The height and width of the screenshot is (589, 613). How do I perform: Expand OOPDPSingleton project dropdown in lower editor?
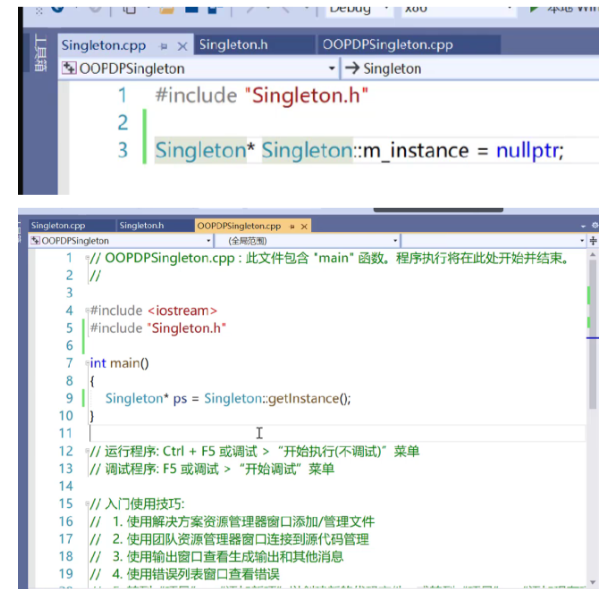coord(208,241)
